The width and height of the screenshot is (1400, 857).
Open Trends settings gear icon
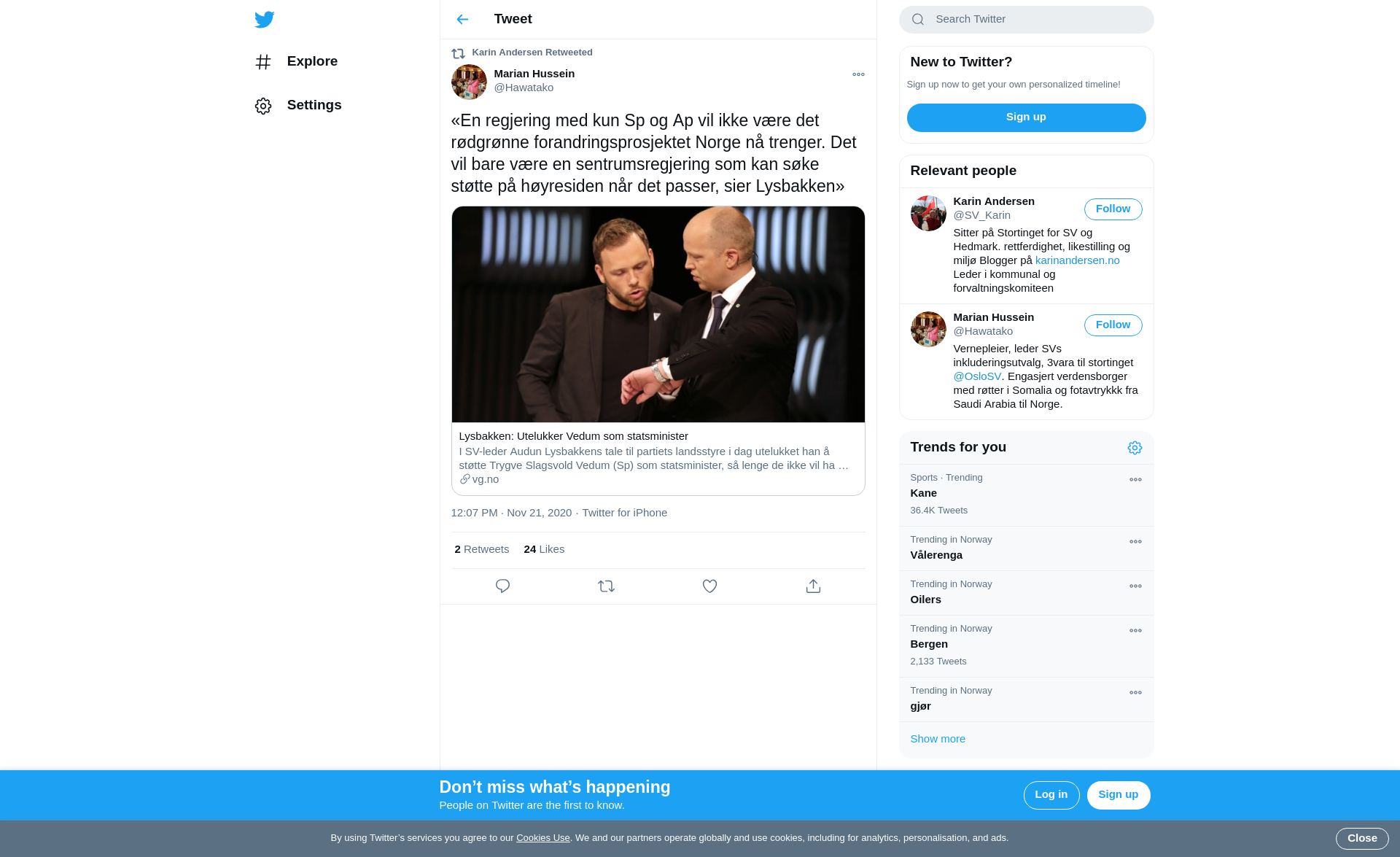tap(1135, 448)
